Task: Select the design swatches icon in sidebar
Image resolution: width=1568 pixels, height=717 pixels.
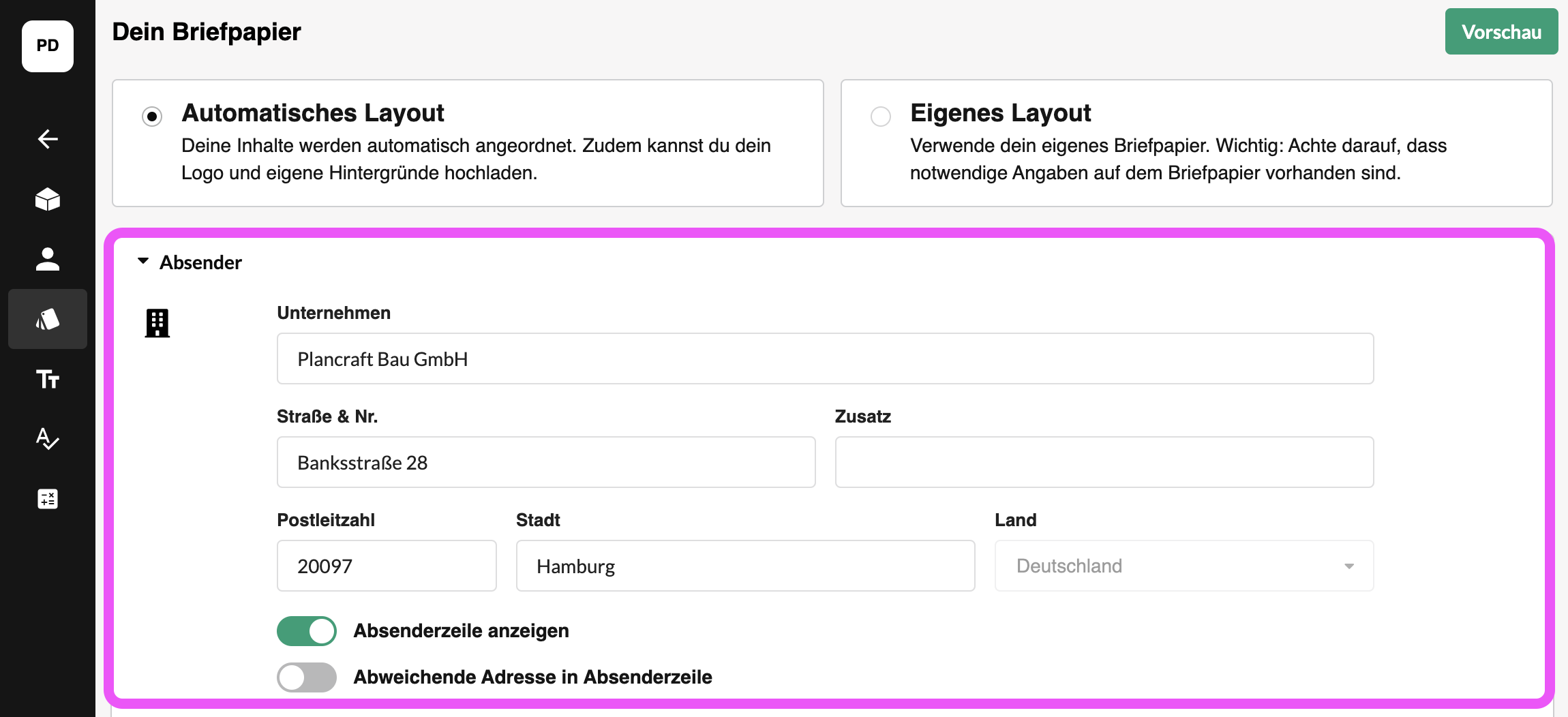Action: [x=48, y=319]
